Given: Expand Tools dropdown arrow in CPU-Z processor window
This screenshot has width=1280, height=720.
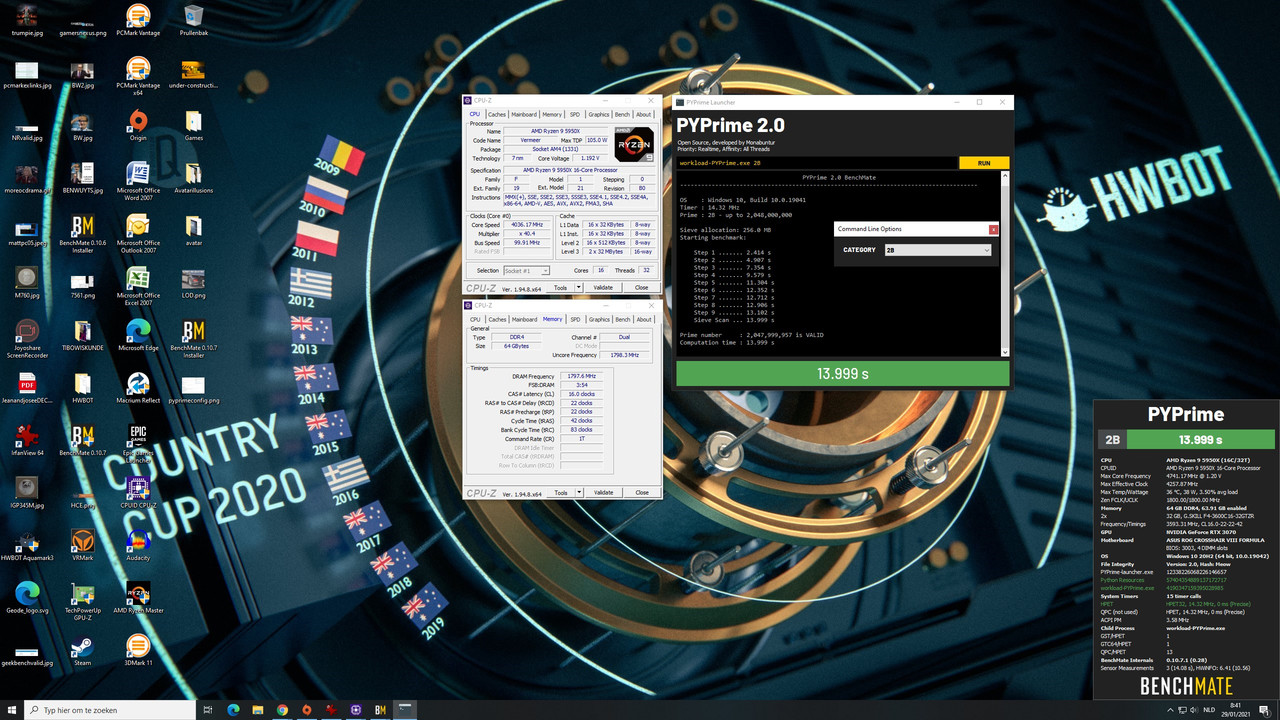Looking at the screenshot, I should pyautogui.click(x=577, y=287).
